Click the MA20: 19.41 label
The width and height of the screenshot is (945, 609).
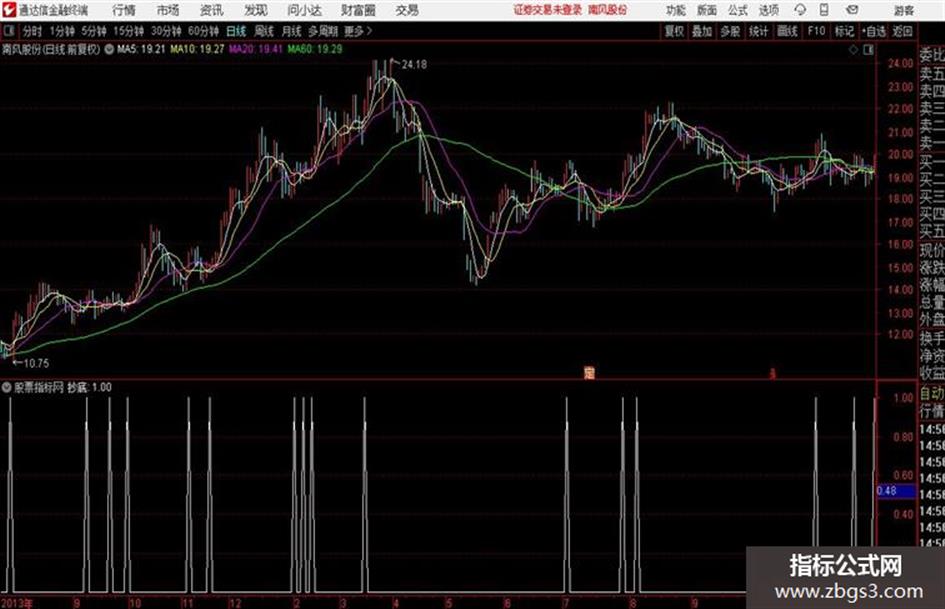pyautogui.click(x=256, y=49)
